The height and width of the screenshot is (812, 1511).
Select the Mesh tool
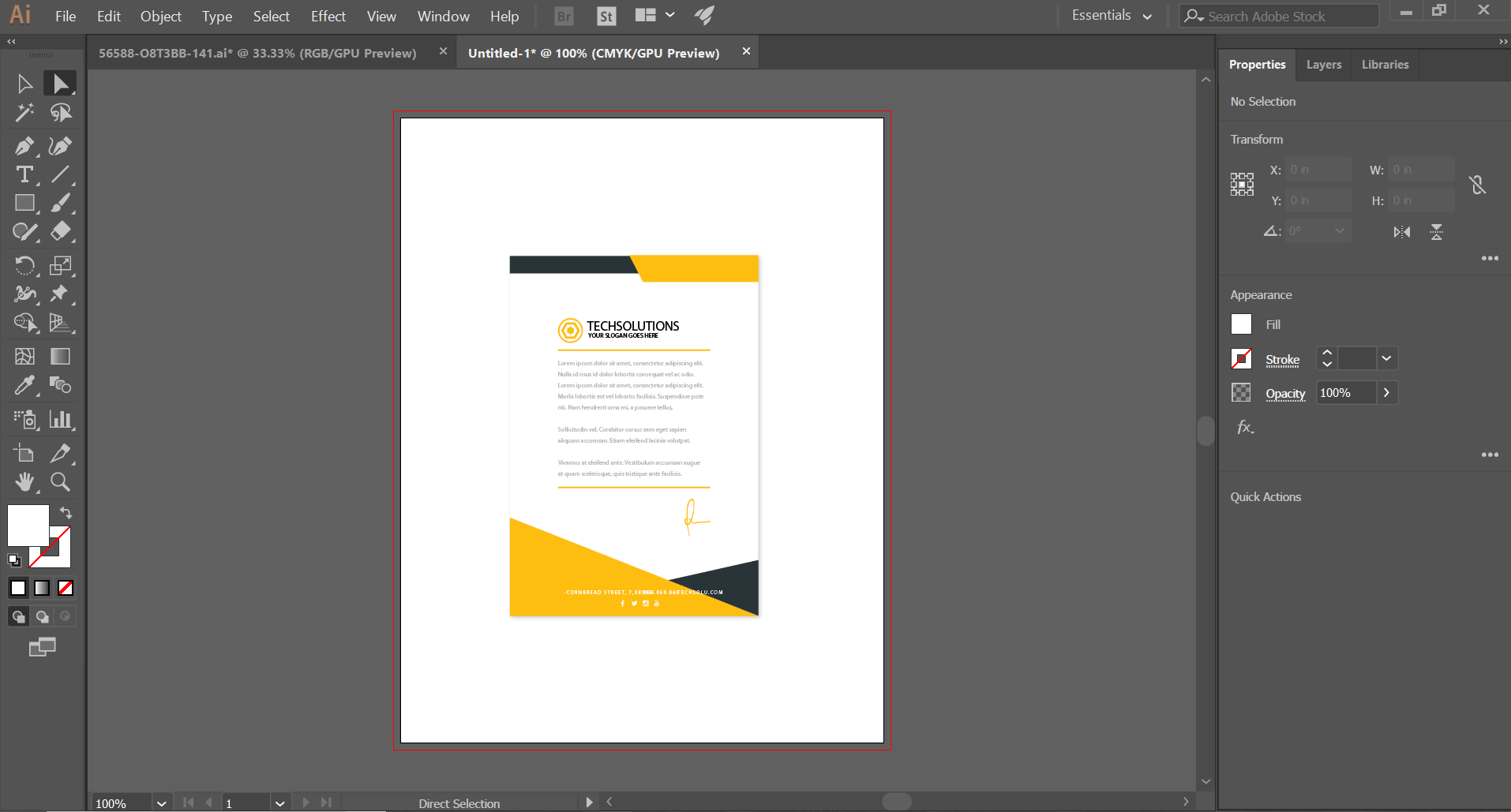coord(24,357)
